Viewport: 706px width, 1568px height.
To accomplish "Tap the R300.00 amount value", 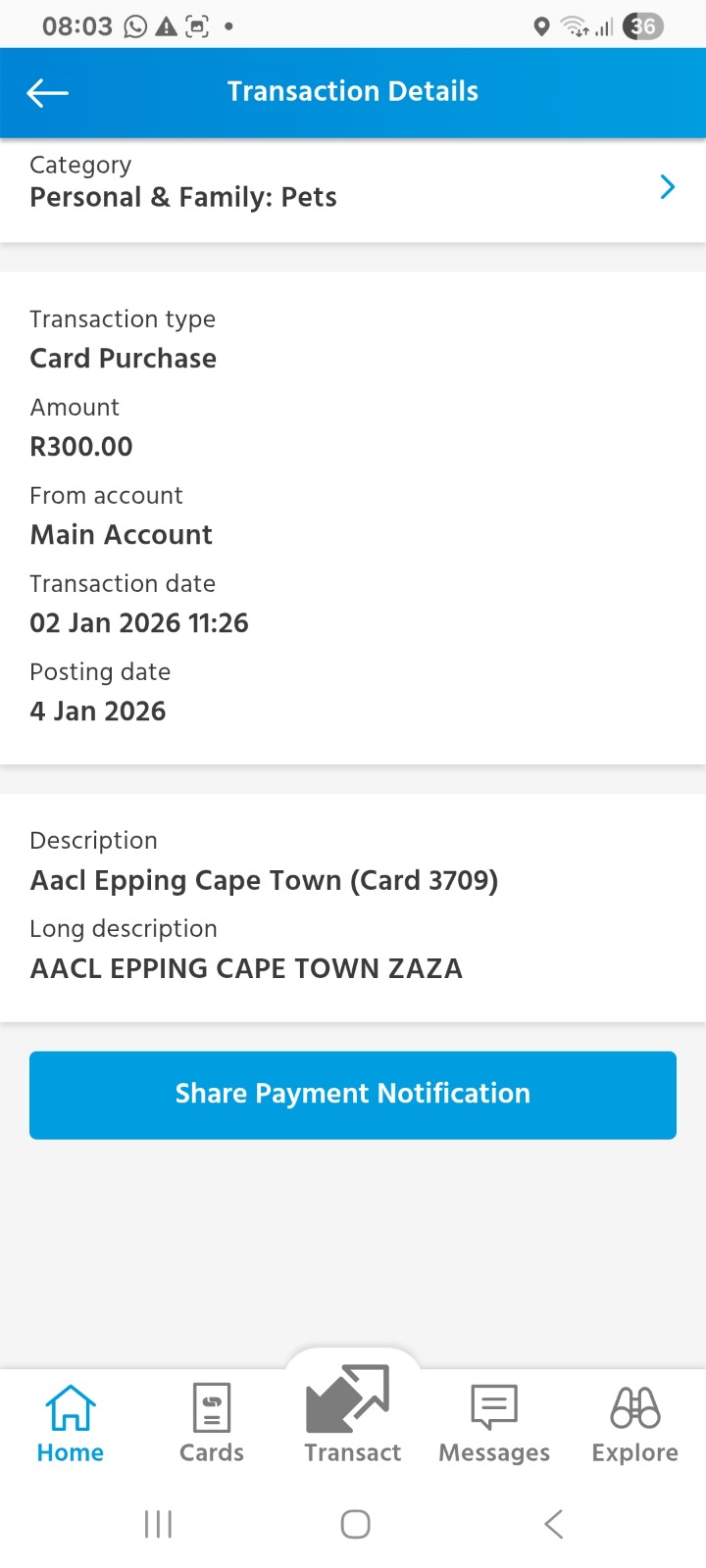I will pyautogui.click(x=81, y=447).
